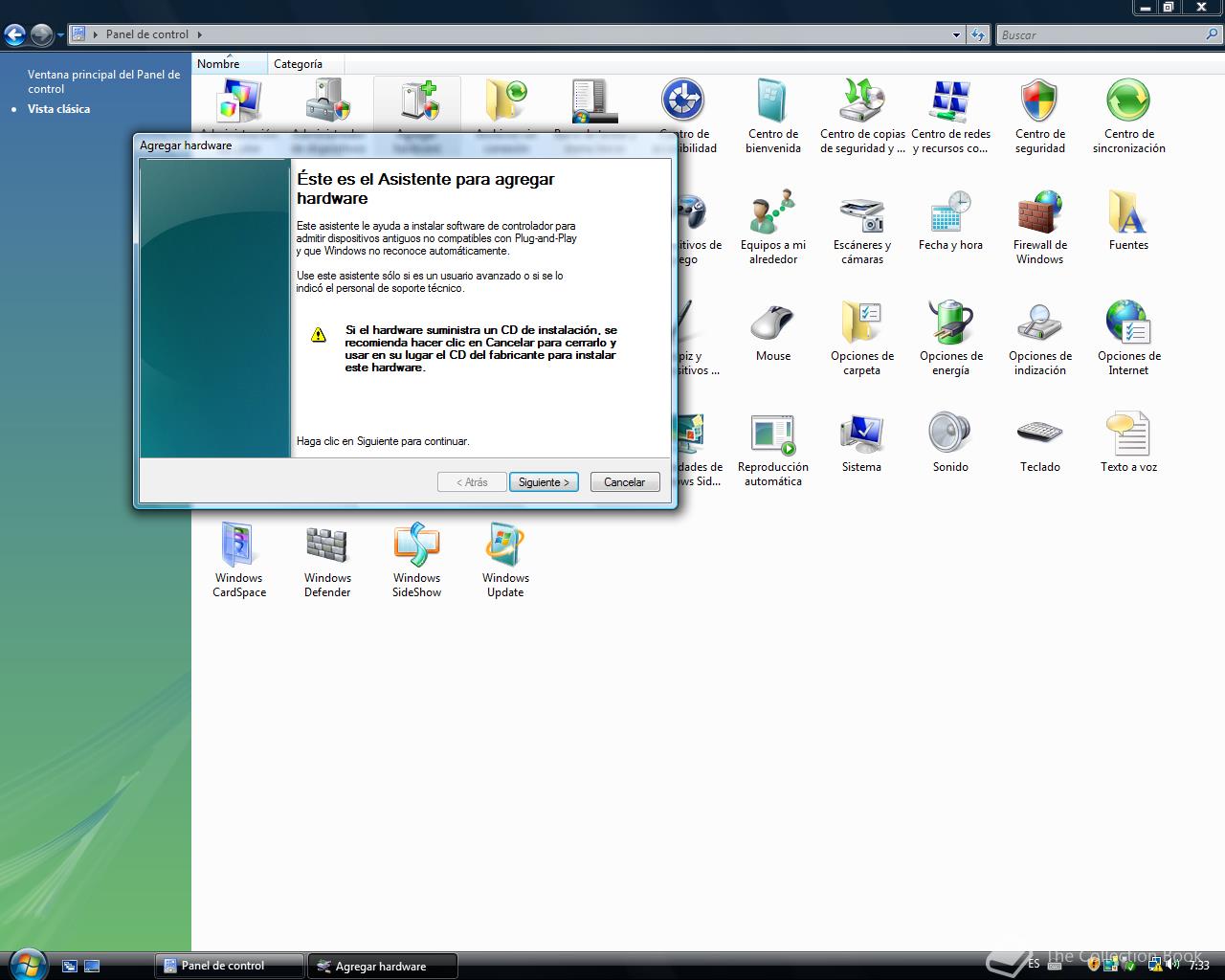Image resolution: width=1225 pixels, height=980 pixels.
Task: Open Windows Update icon
Action: click(x=505, y=546)
